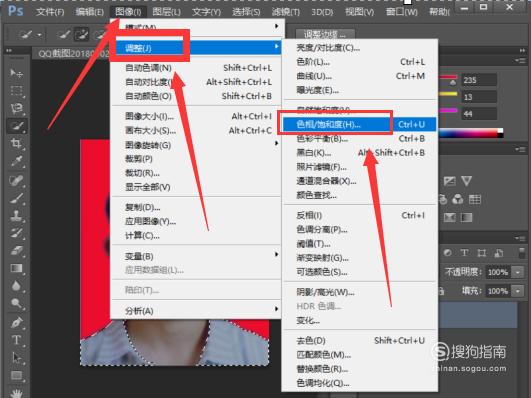Choose 去色(D) menu item

click(360, 341)
